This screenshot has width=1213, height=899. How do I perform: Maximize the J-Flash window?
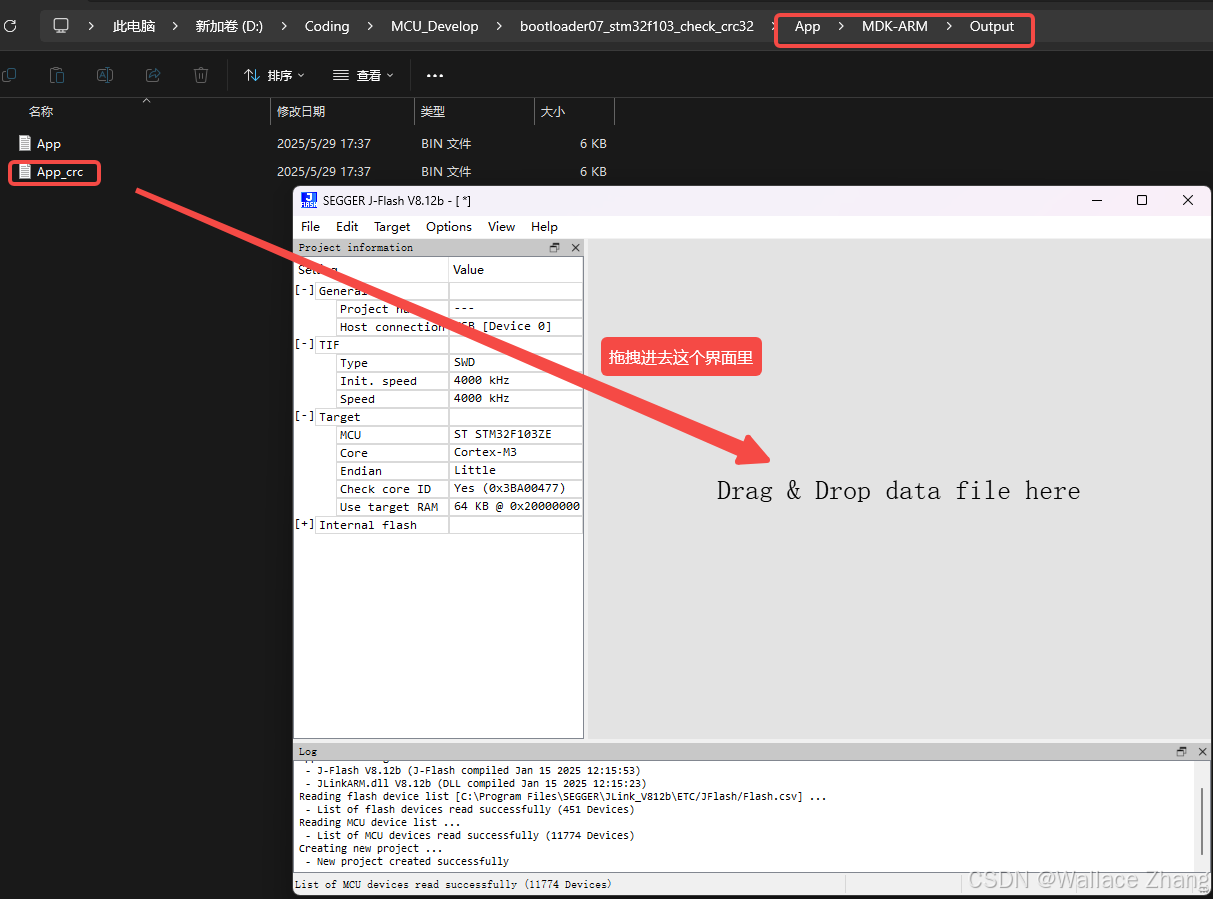1142,200
